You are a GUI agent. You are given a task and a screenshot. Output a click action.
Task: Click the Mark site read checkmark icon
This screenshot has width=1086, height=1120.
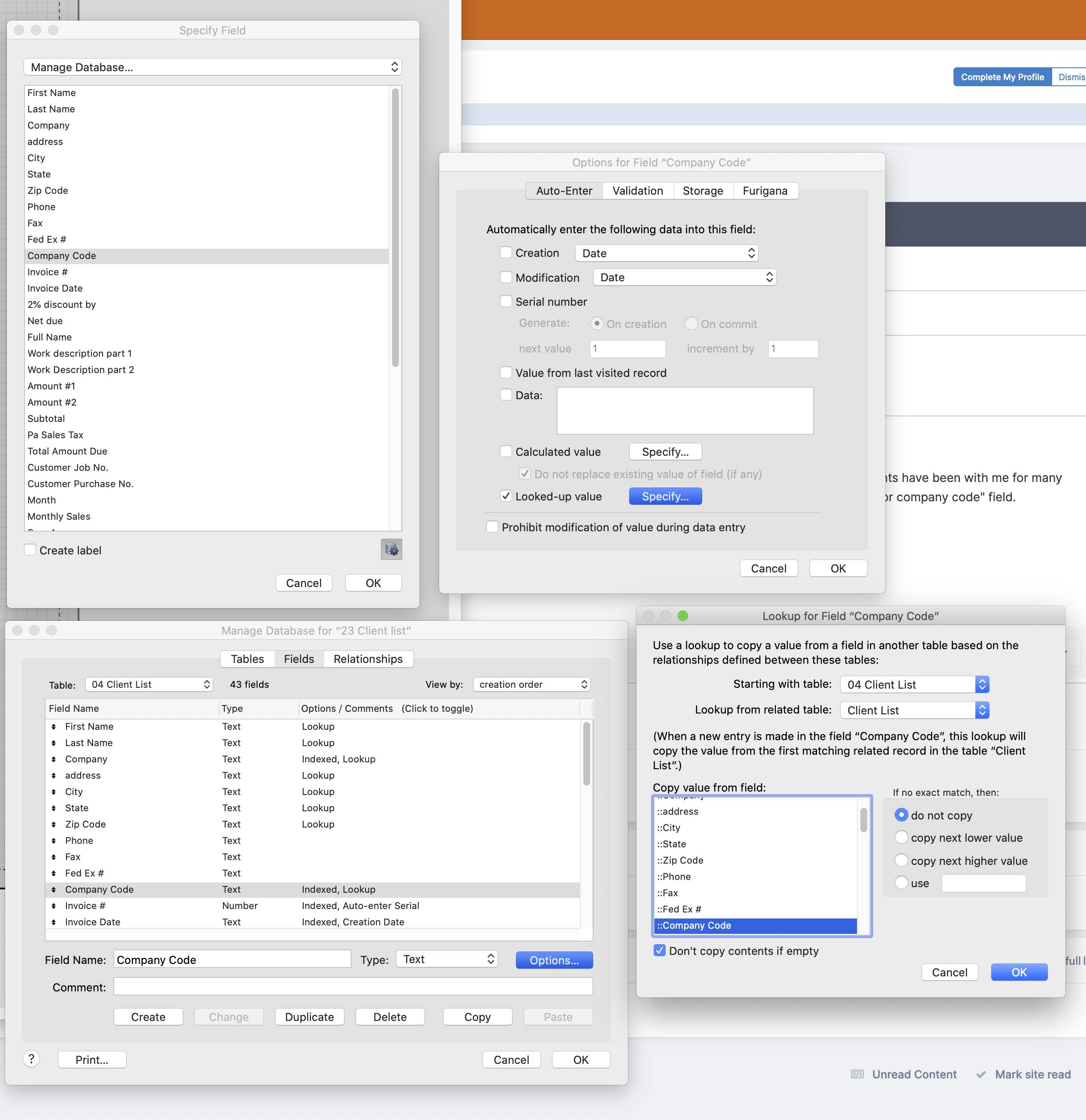click(x=981, y=1074)
